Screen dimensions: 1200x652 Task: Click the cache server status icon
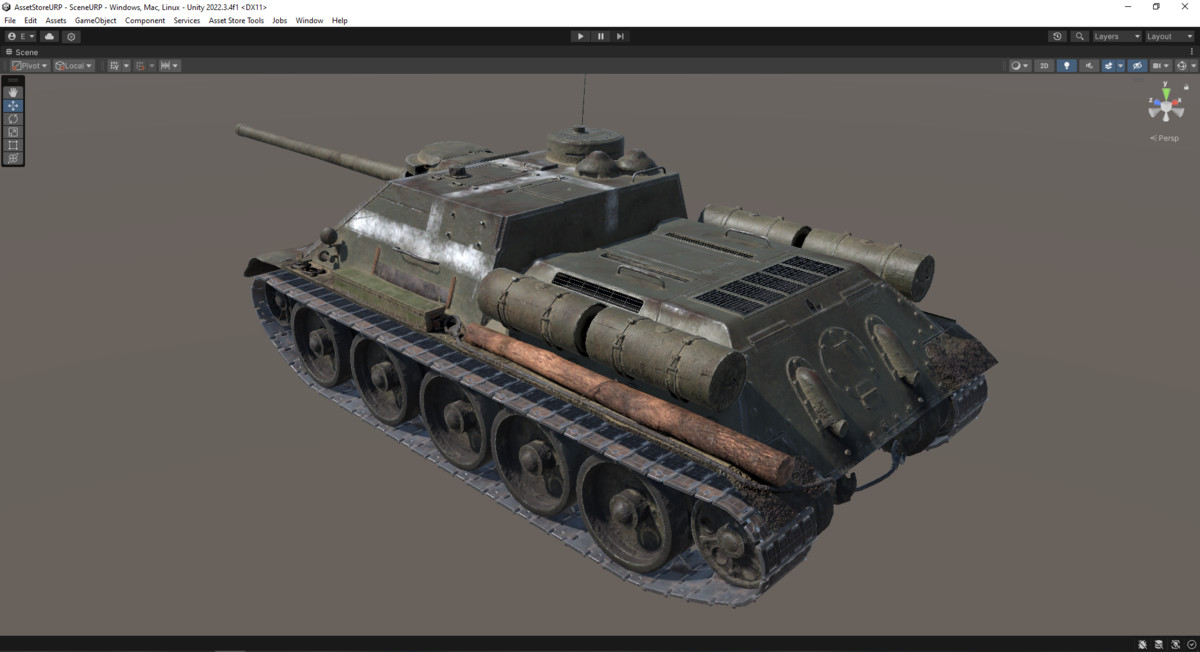point(1160,644)
